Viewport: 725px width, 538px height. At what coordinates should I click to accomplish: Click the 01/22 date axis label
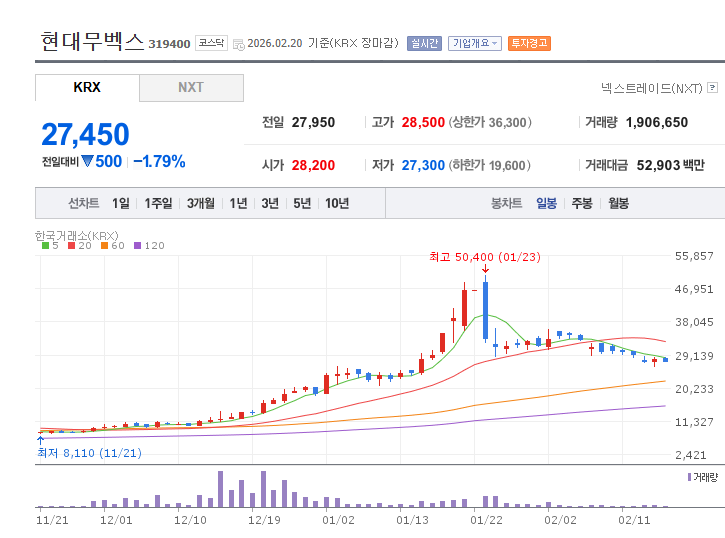[x=486, y=520]
